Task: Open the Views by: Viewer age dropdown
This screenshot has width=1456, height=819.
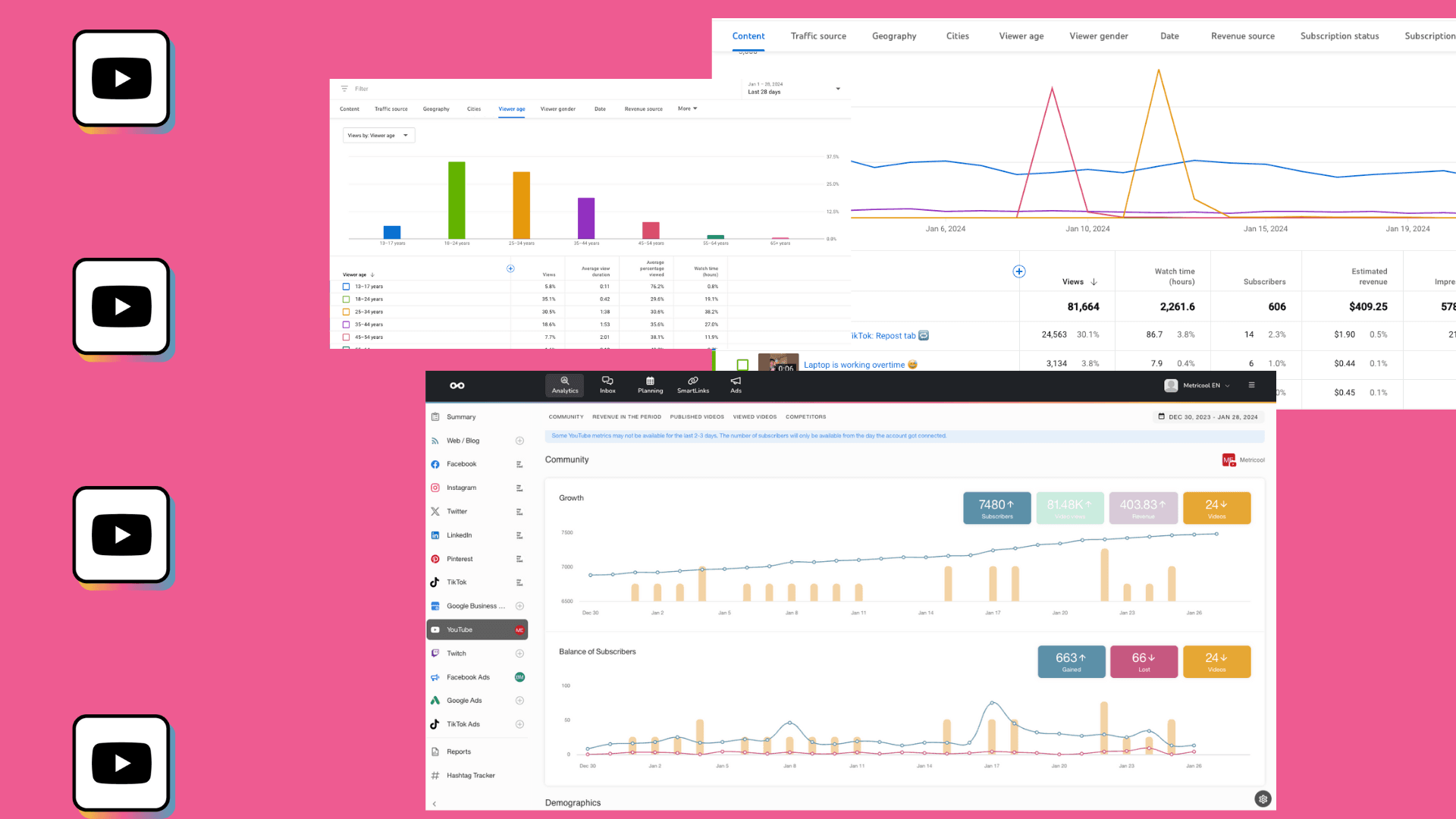Action: coord(378,135)
